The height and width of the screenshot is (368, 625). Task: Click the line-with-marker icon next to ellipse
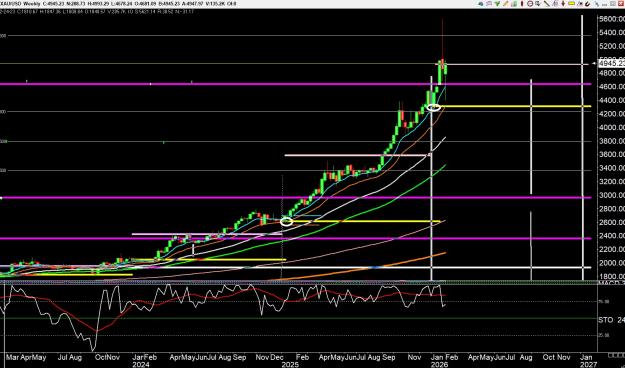point(580,4)
